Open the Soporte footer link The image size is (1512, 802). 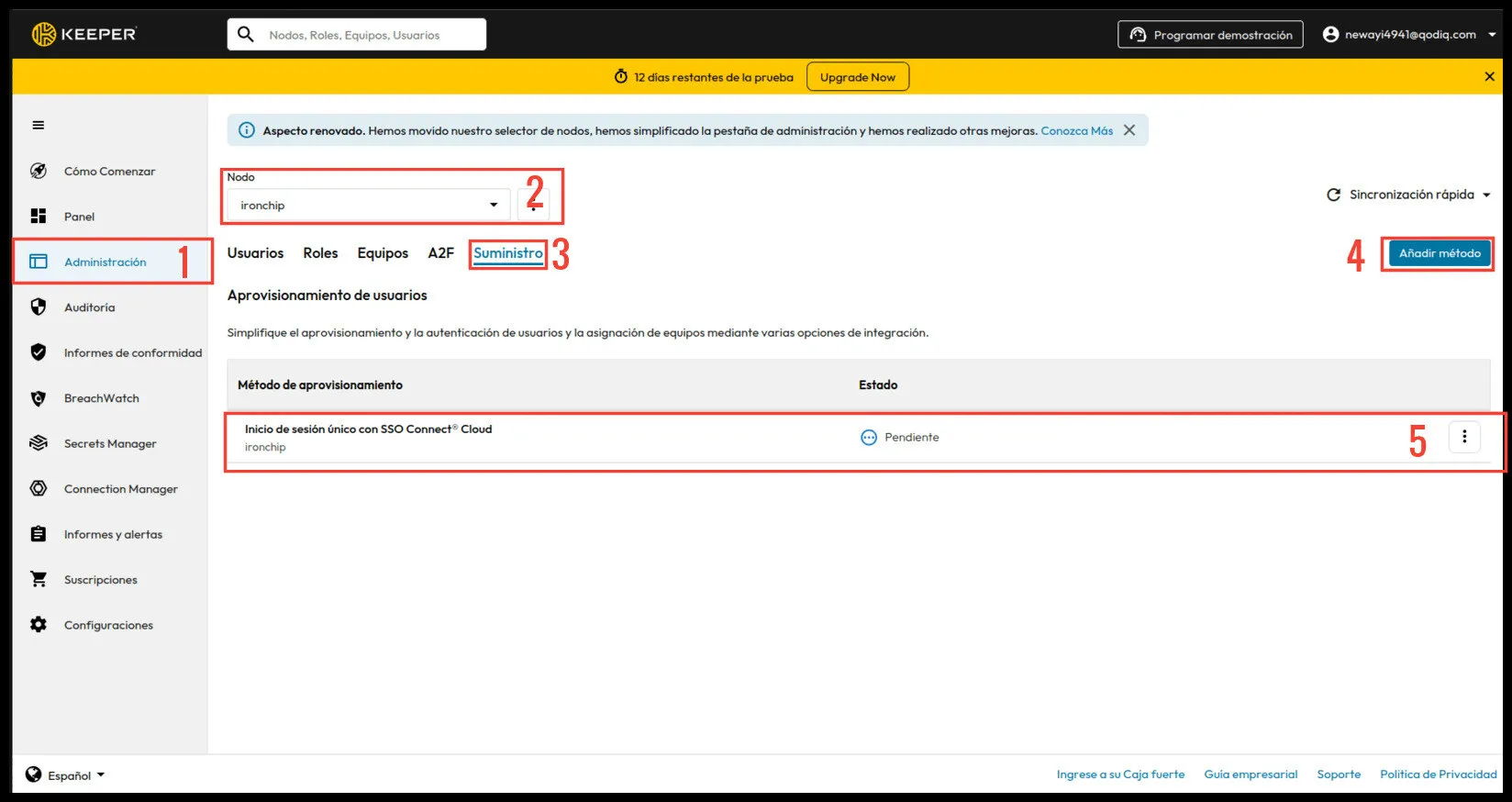click(x=1339, y=774)
